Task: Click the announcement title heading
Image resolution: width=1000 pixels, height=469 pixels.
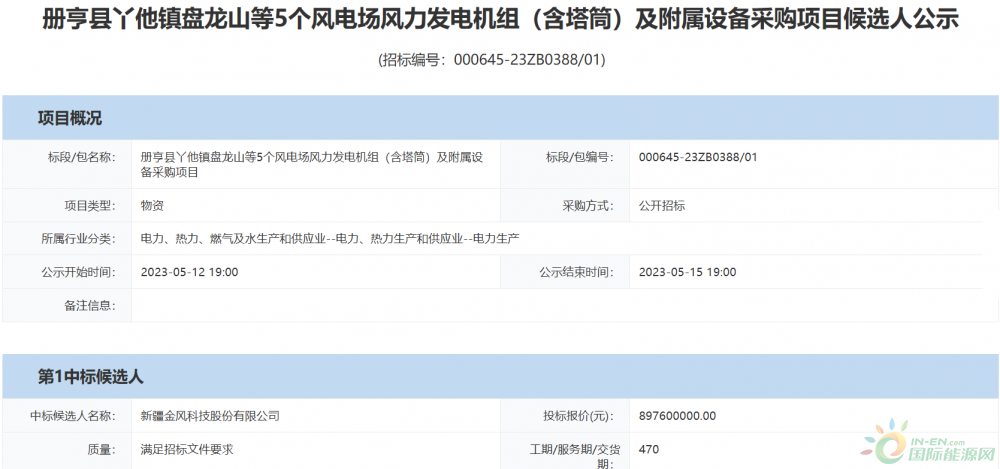Action: 500,20
